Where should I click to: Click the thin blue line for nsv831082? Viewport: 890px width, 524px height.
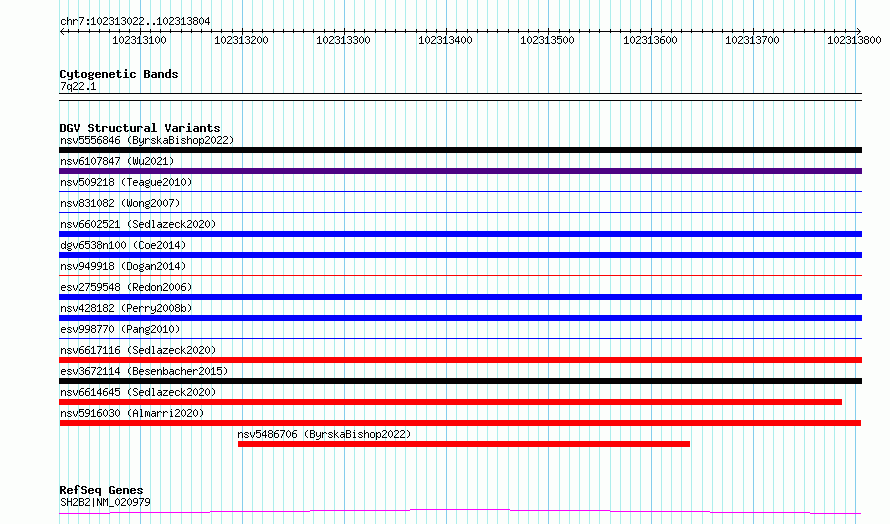460,213
